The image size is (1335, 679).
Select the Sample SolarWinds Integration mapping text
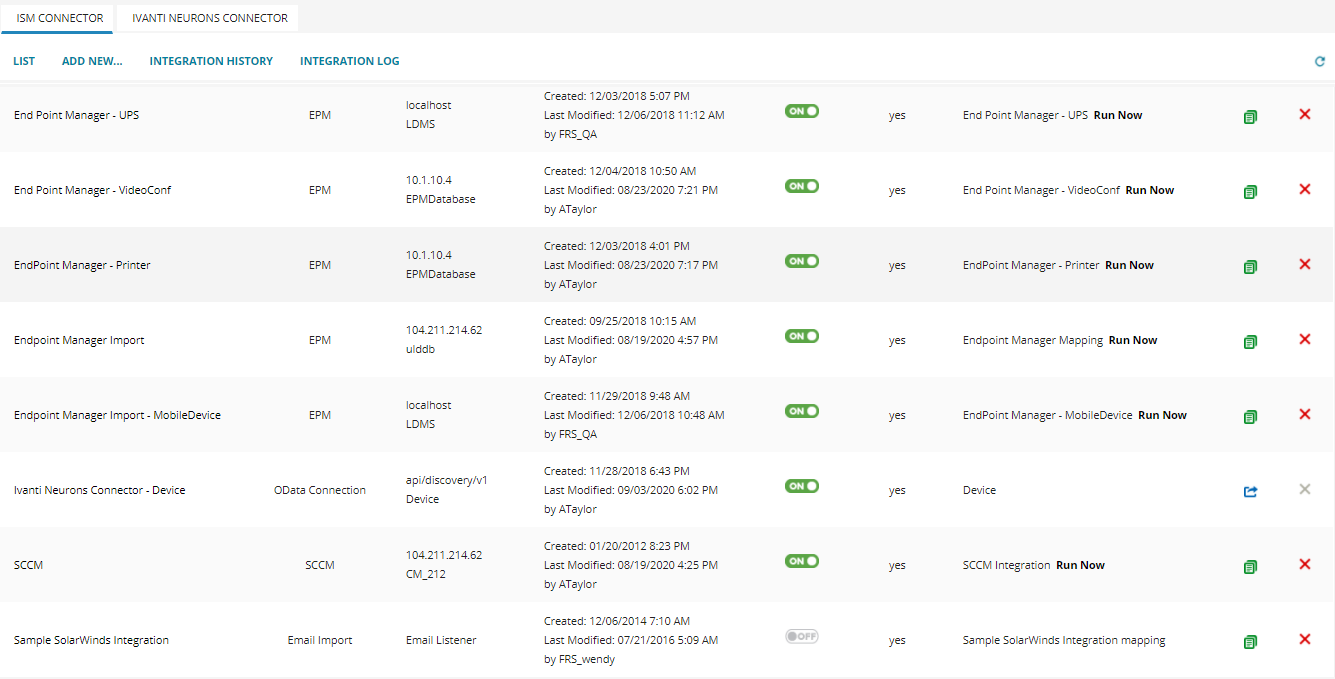tap(1064, 640)
